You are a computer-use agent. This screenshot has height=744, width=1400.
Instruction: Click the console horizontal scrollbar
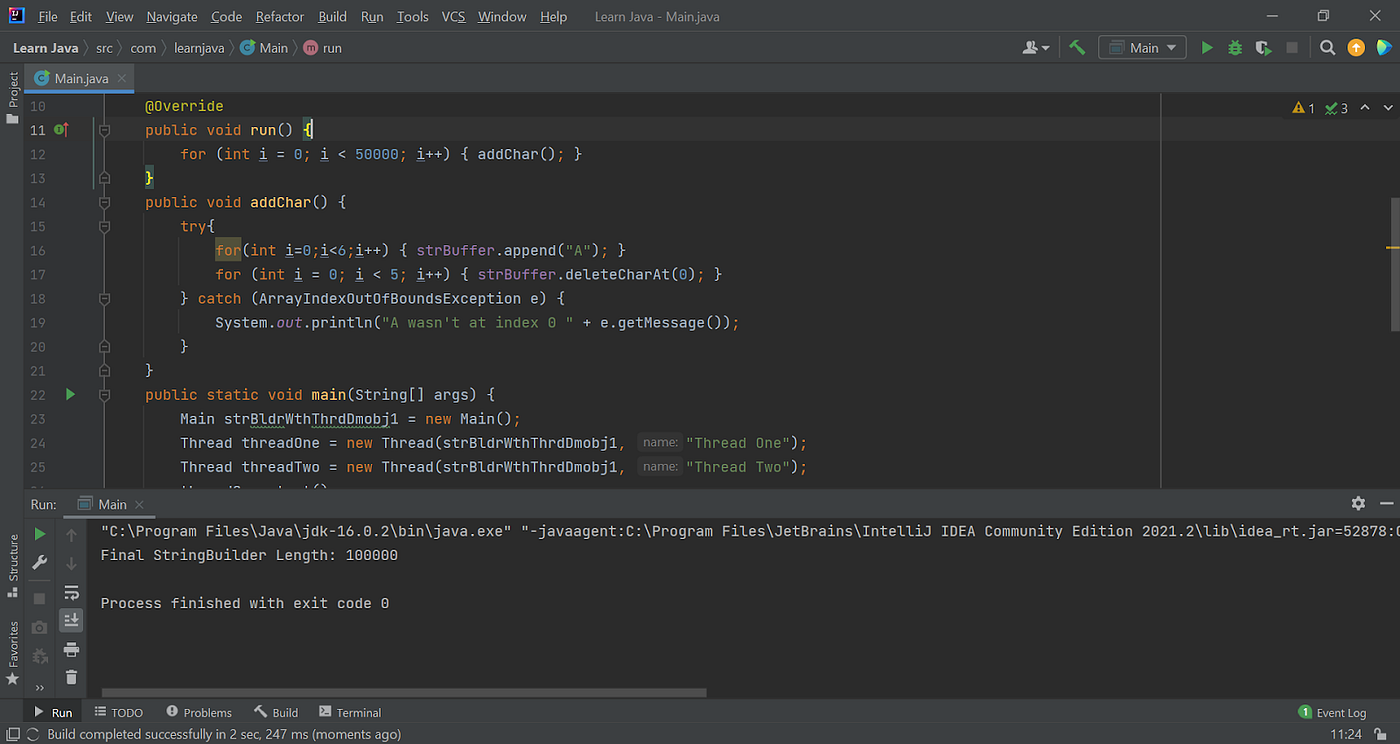(x=404, y=692)
